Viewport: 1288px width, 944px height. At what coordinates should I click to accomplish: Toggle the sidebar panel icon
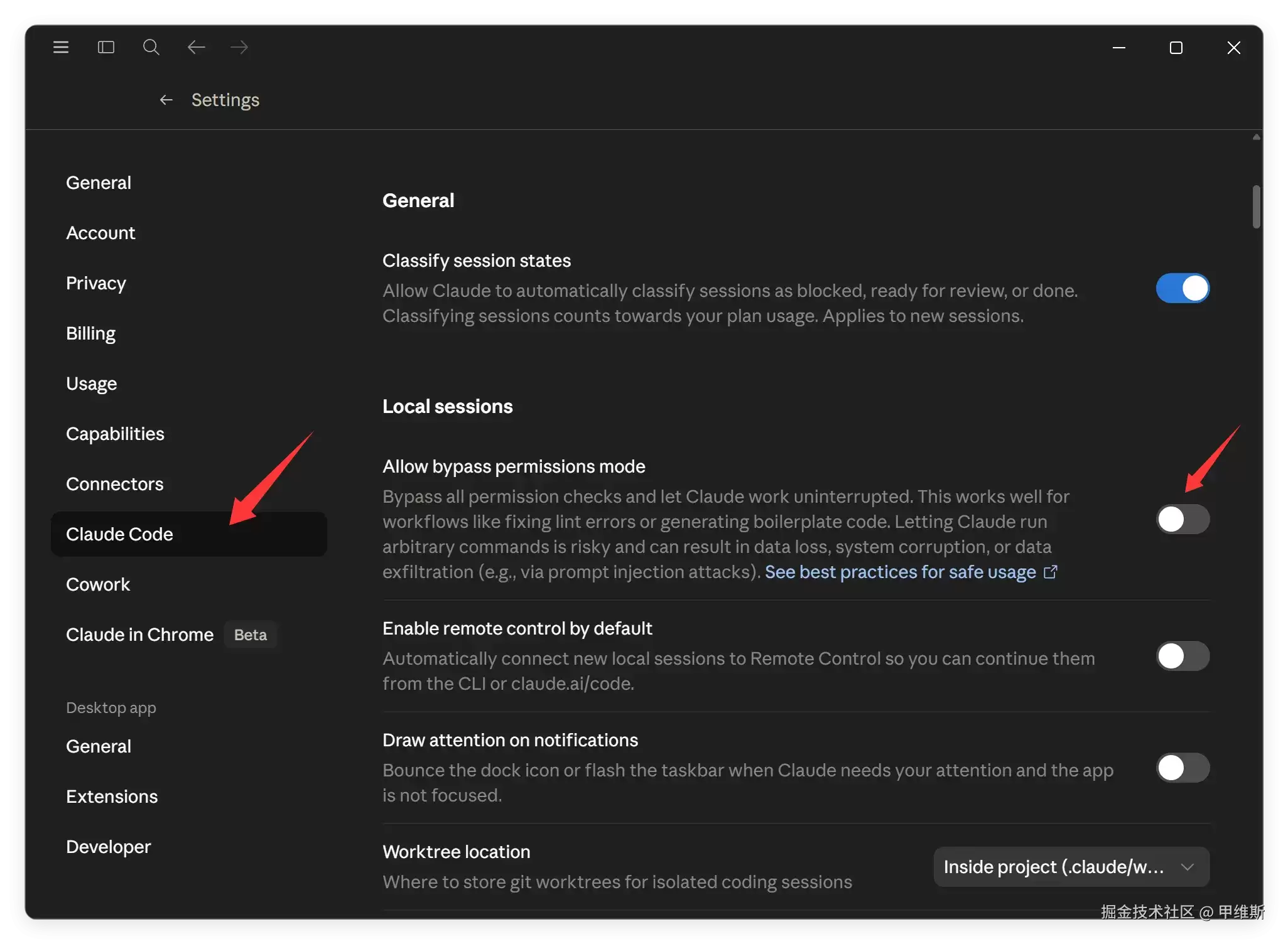click(106, 47)
